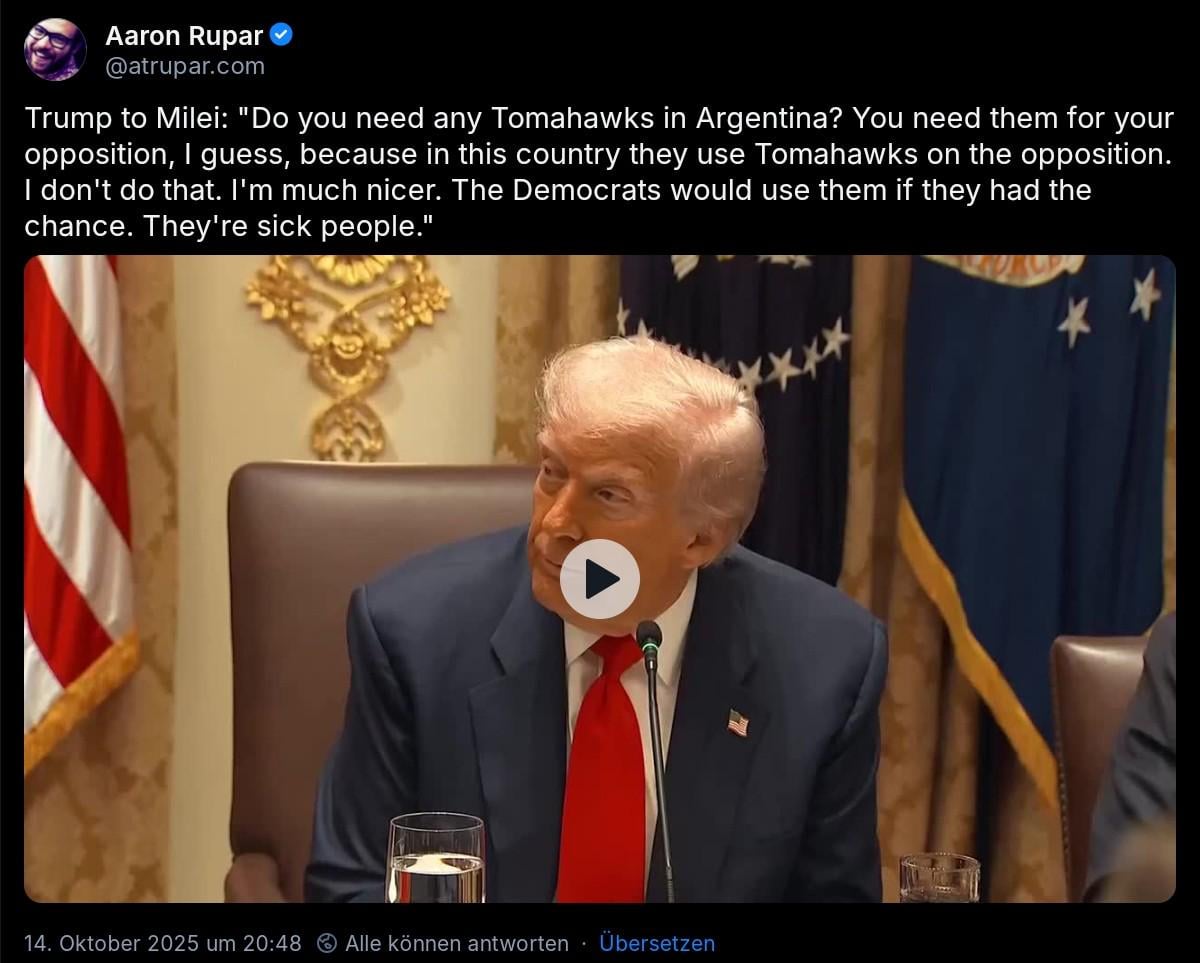Translate the post with Übersetzen
1200x963 pixels.
(x=657, y=943)
